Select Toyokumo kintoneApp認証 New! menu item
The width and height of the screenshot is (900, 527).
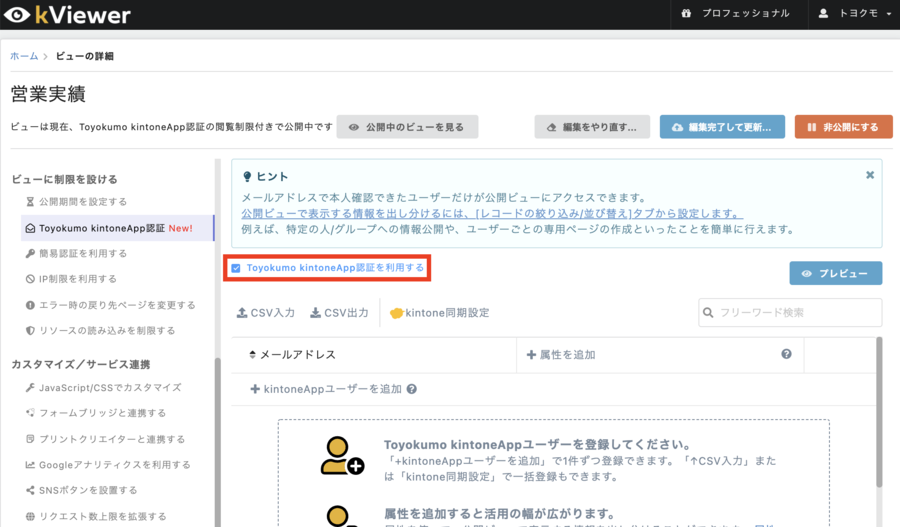[x=117, y=228]
